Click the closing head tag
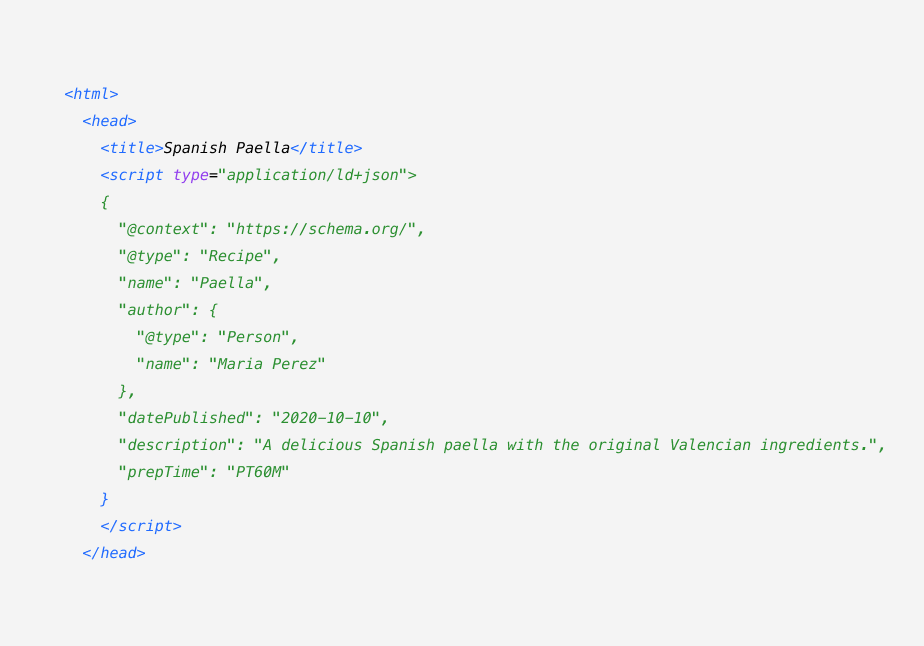The width and height of the screenshot is (924, 646). click(x=114, y=553)
